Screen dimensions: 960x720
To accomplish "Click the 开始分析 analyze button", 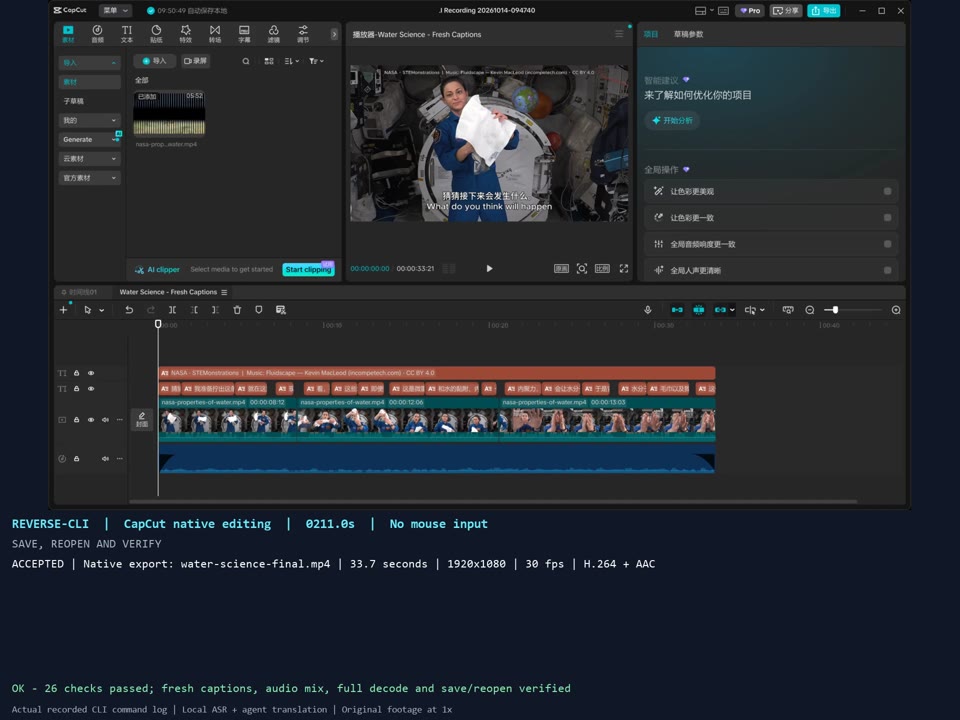I will pos(672,121).
